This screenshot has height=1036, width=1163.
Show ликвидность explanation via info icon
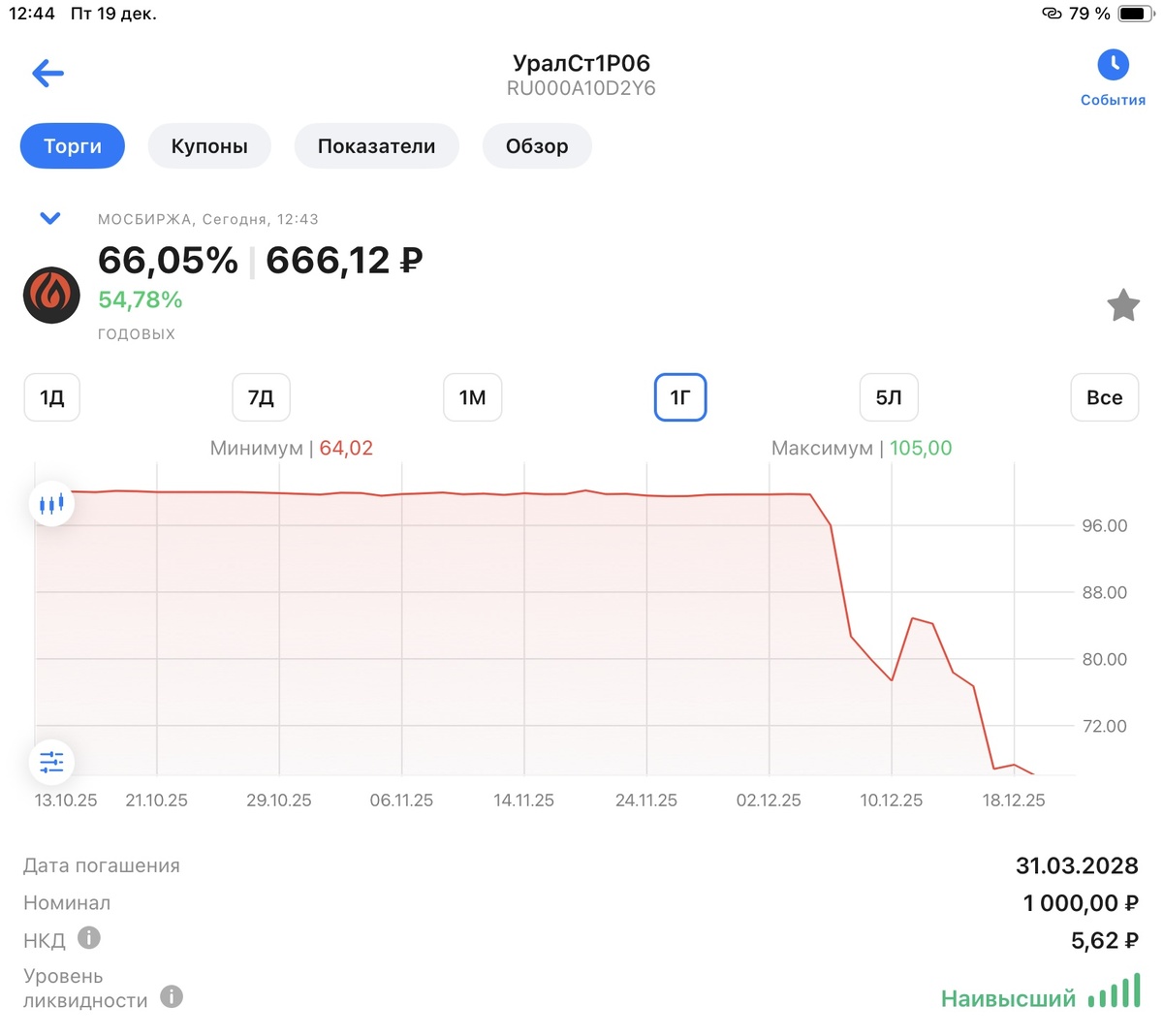(x=171, y=997)
